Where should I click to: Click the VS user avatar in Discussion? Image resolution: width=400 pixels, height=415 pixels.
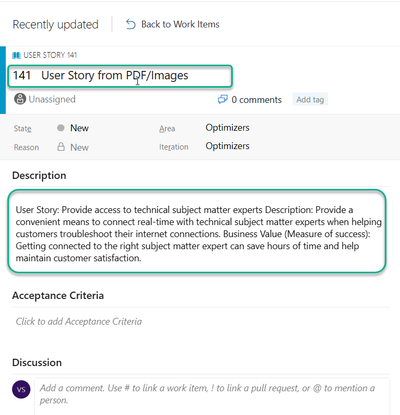point(21,389)
